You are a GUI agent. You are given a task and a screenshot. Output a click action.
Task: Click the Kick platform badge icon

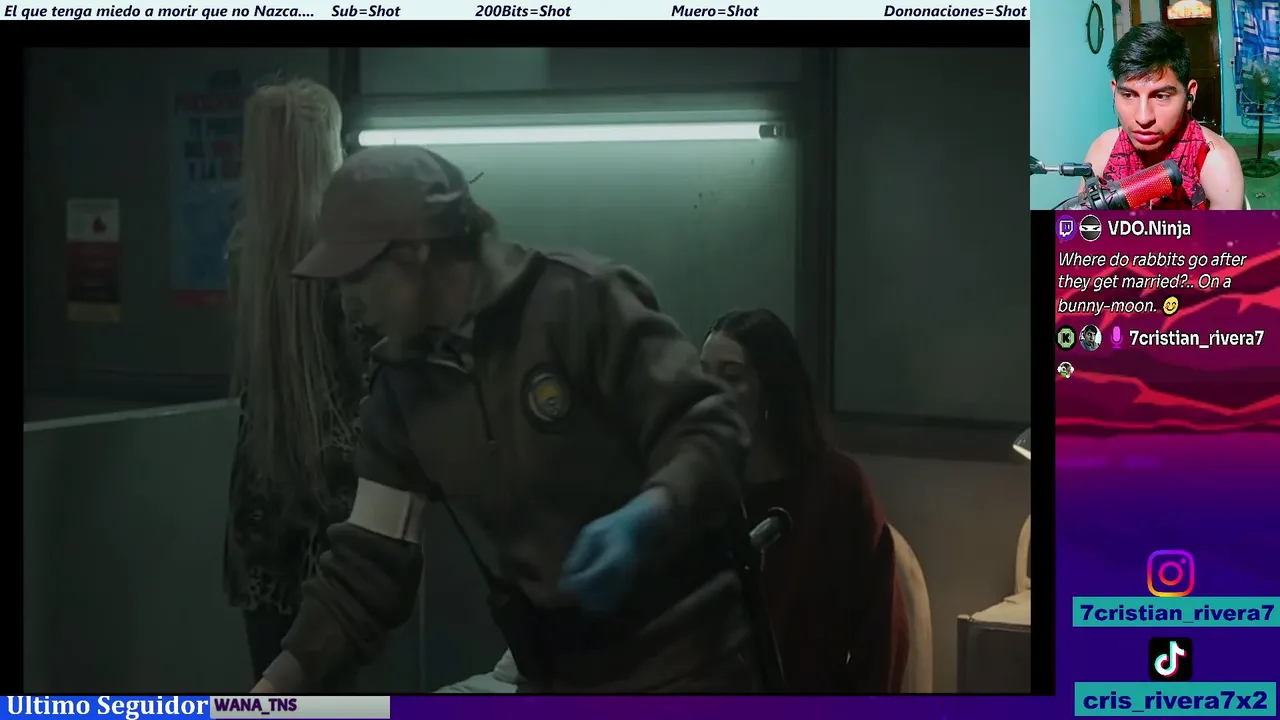[x=1066, y=338]
